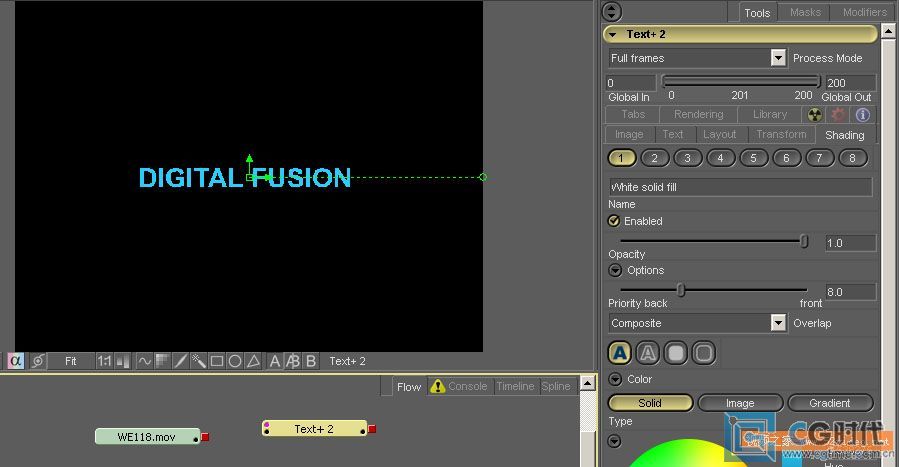Select the magic wand tool
Viewport: 899px width, 467px height.
point(198,361)
